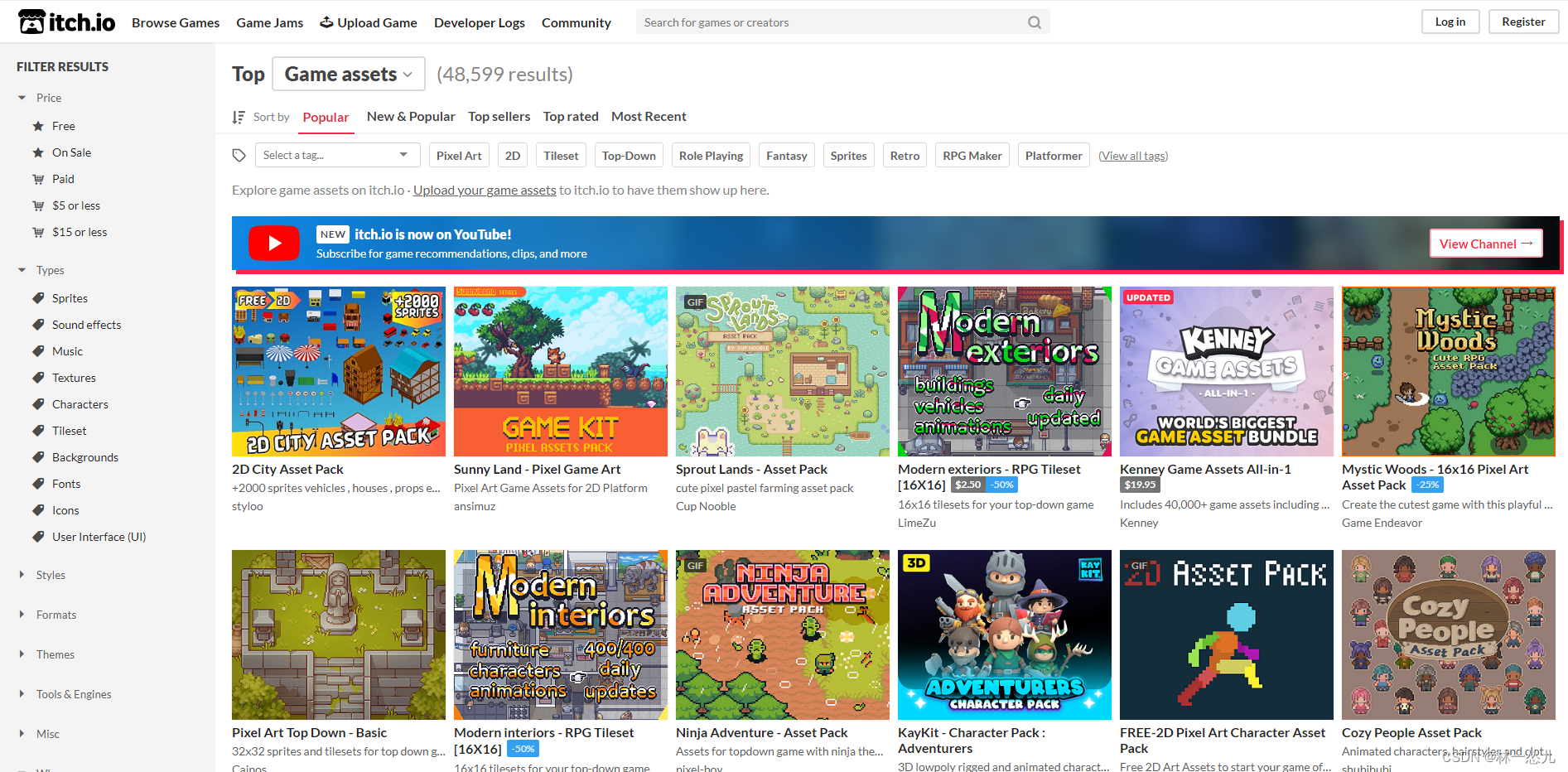
Task: Click the GIF badge on Sprout Lands thumbnail
Action: [x=695, y=302]
